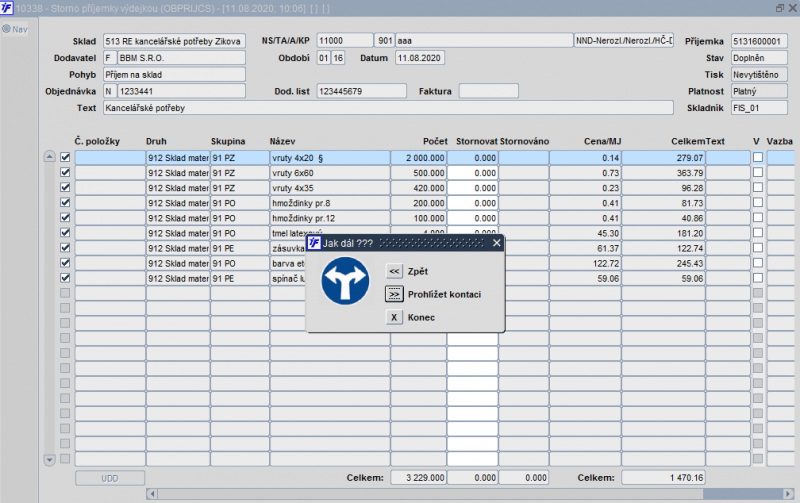Viewport: 800px width, 503px height.
Task: Click the Text field Kancelářské potřeby
Action: tap(388, 108)
